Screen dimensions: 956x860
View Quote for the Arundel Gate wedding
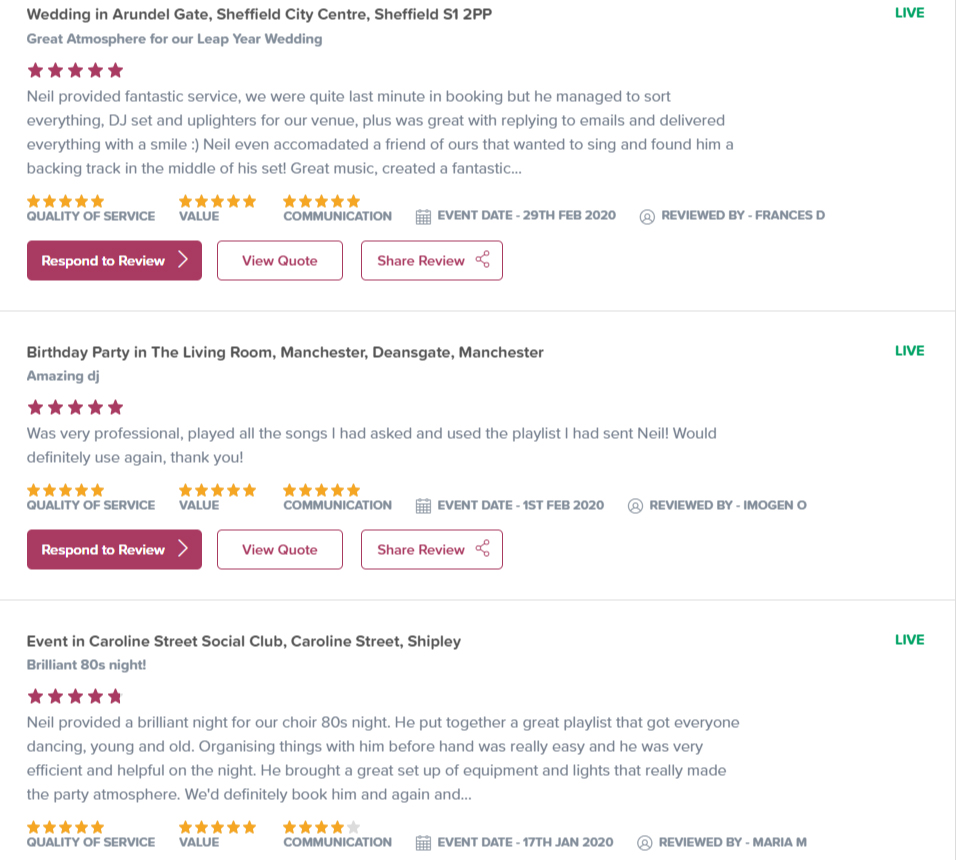(x=280, y=261)
